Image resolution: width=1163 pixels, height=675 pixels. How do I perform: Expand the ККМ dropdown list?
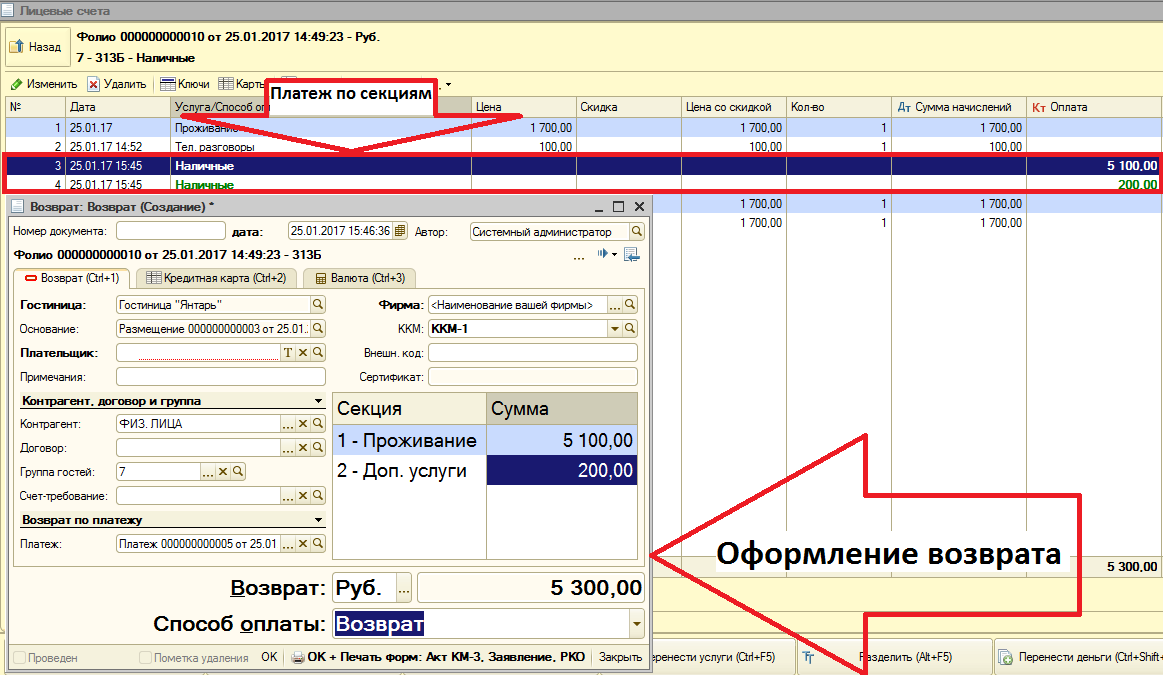[x=615, y=329]
